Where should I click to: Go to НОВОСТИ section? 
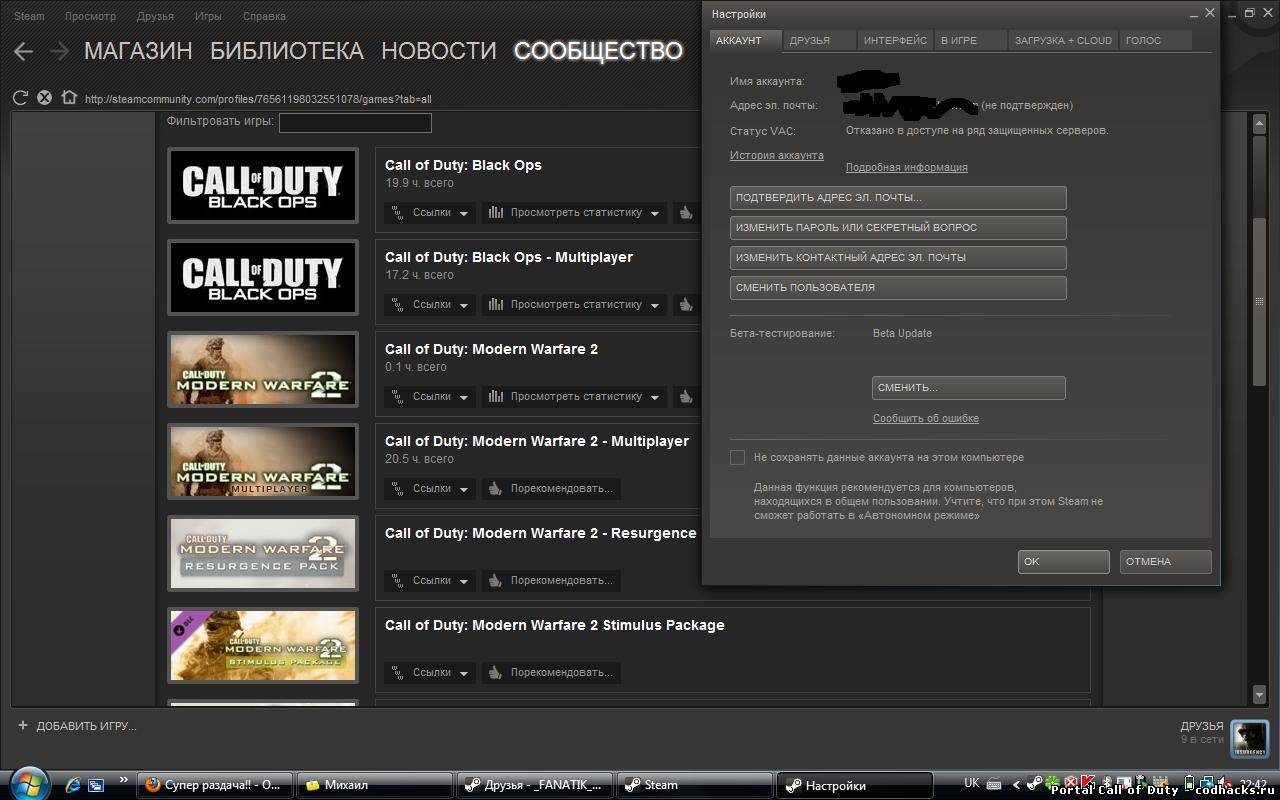point(439,51)
